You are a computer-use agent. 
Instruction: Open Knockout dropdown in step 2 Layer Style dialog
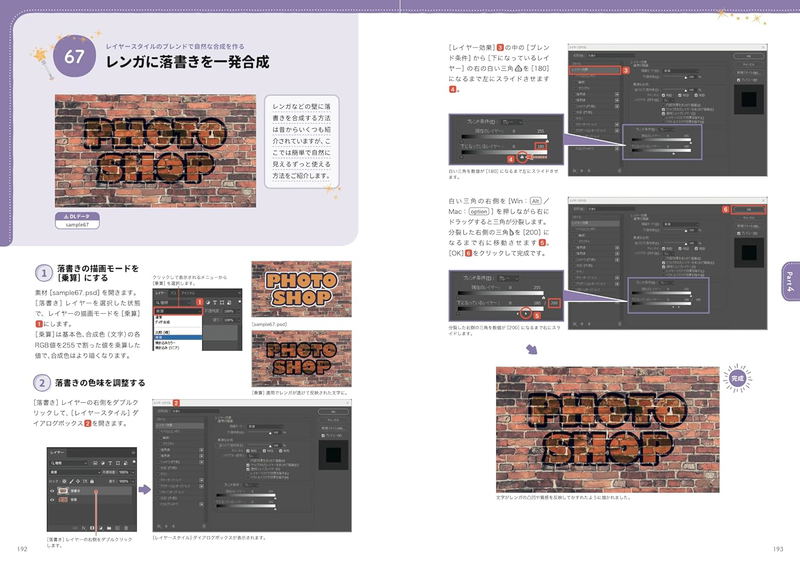point(254,455)
